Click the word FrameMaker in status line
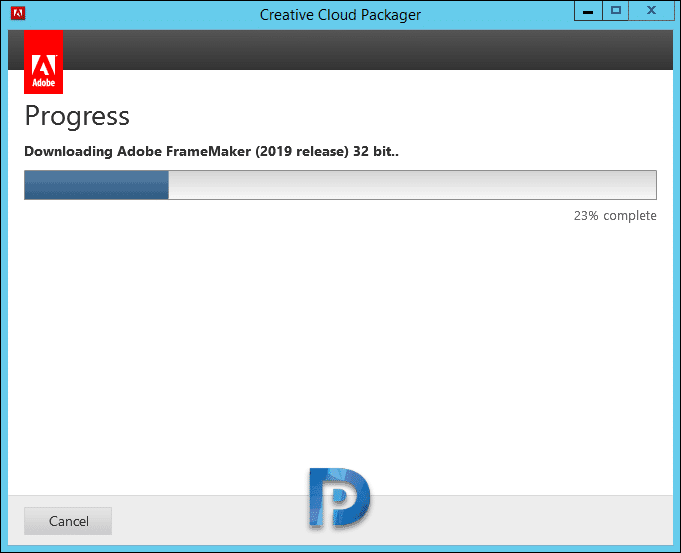Screen dimensions: 681x553 208,151
